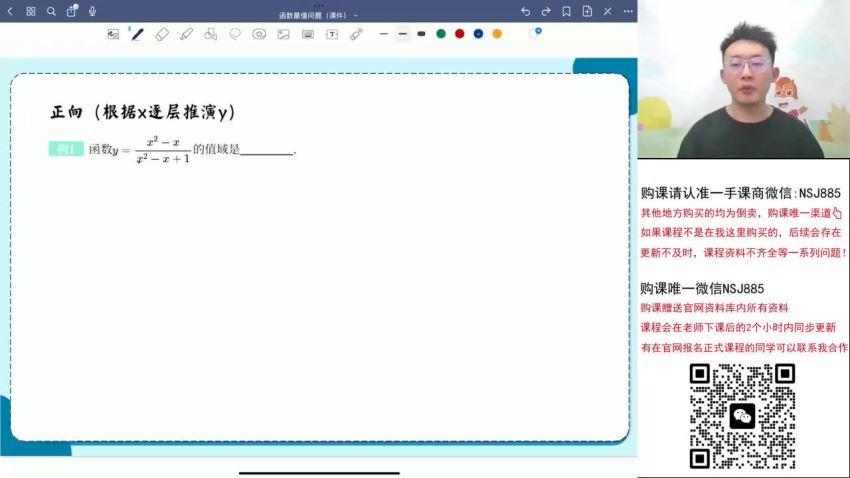Image resolution: width=850 pixels, height=478 pixels.
Task: Select the Text box tool
Action: pos(332,34)
